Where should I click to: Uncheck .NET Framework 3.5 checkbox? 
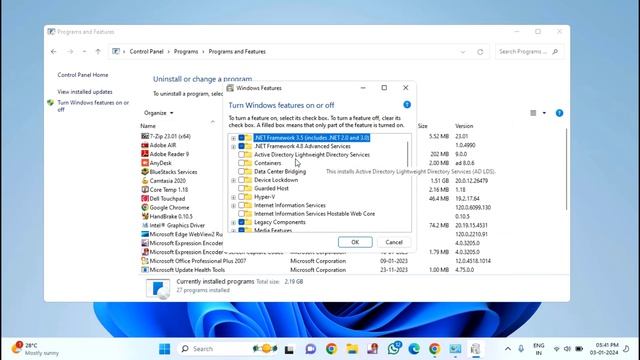241,138
